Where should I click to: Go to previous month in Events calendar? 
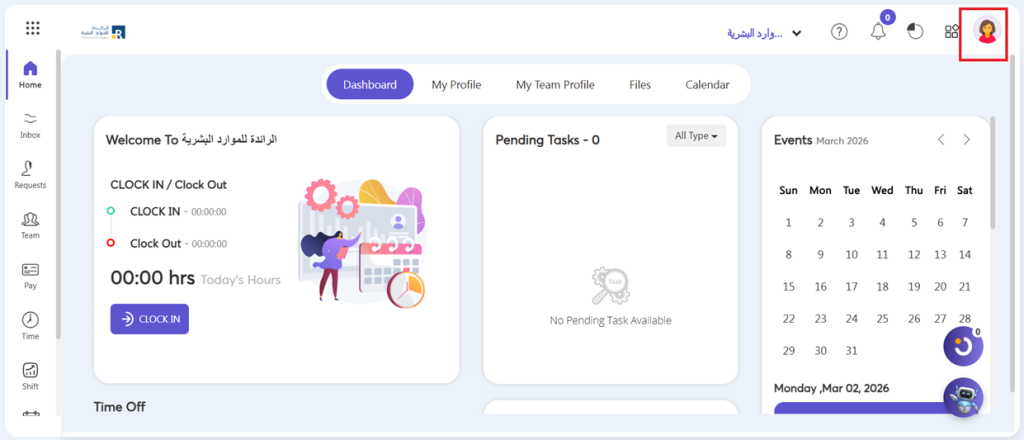point(941,140)
